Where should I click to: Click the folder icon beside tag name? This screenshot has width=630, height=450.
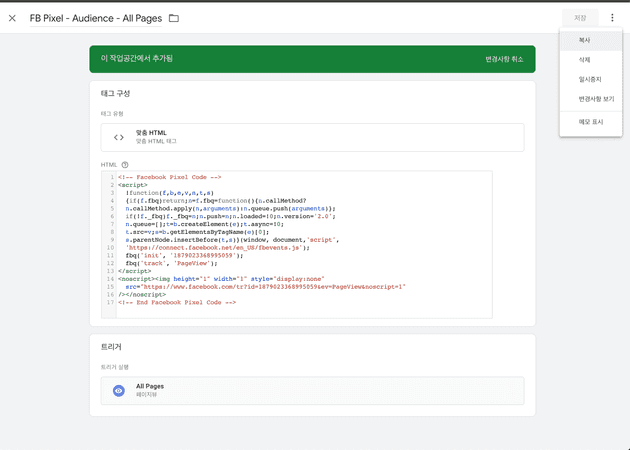tap(174, 18)
